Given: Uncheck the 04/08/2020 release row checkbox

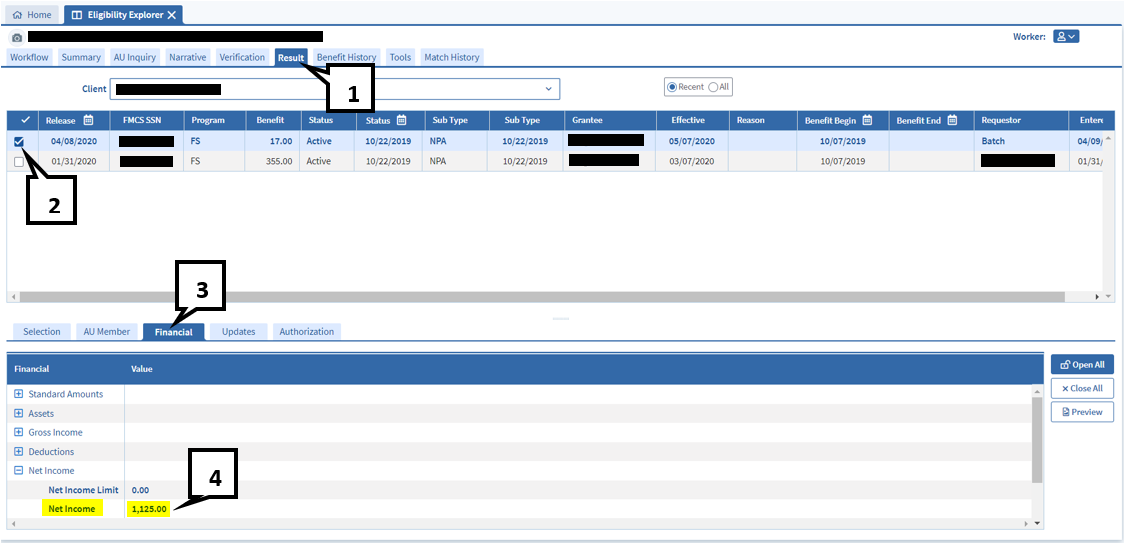Looking at the screenshot, I should point(19,141).
